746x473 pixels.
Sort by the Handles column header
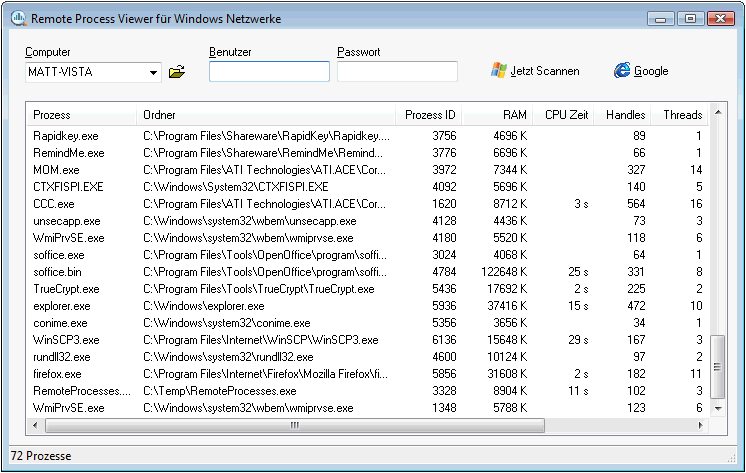click(x=622, y=115)
